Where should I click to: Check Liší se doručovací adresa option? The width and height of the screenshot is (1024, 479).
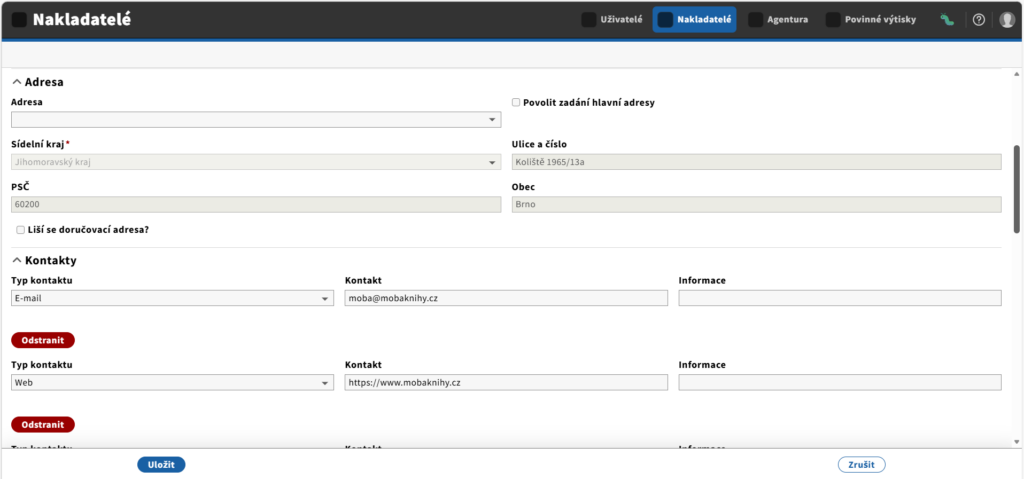point(21,230)
